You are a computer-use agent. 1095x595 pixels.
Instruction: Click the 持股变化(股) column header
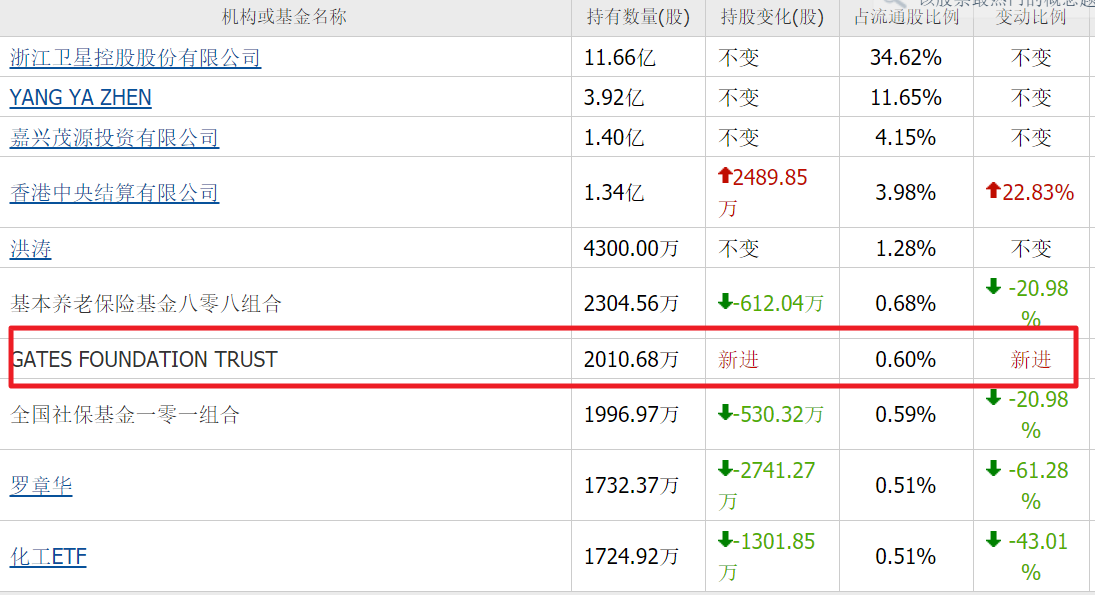[772, 17]
